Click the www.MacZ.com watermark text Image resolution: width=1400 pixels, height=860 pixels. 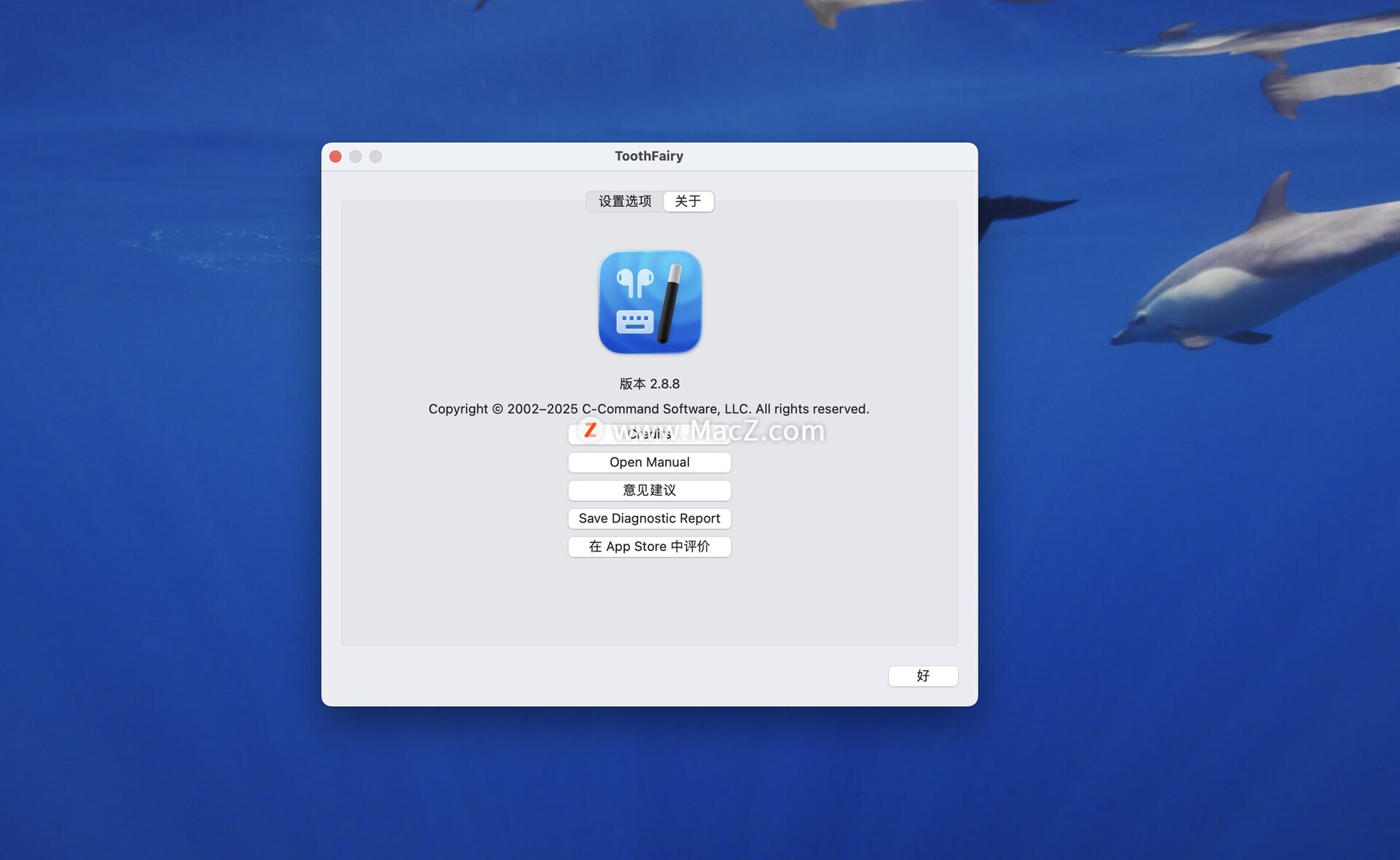[718, 431]
